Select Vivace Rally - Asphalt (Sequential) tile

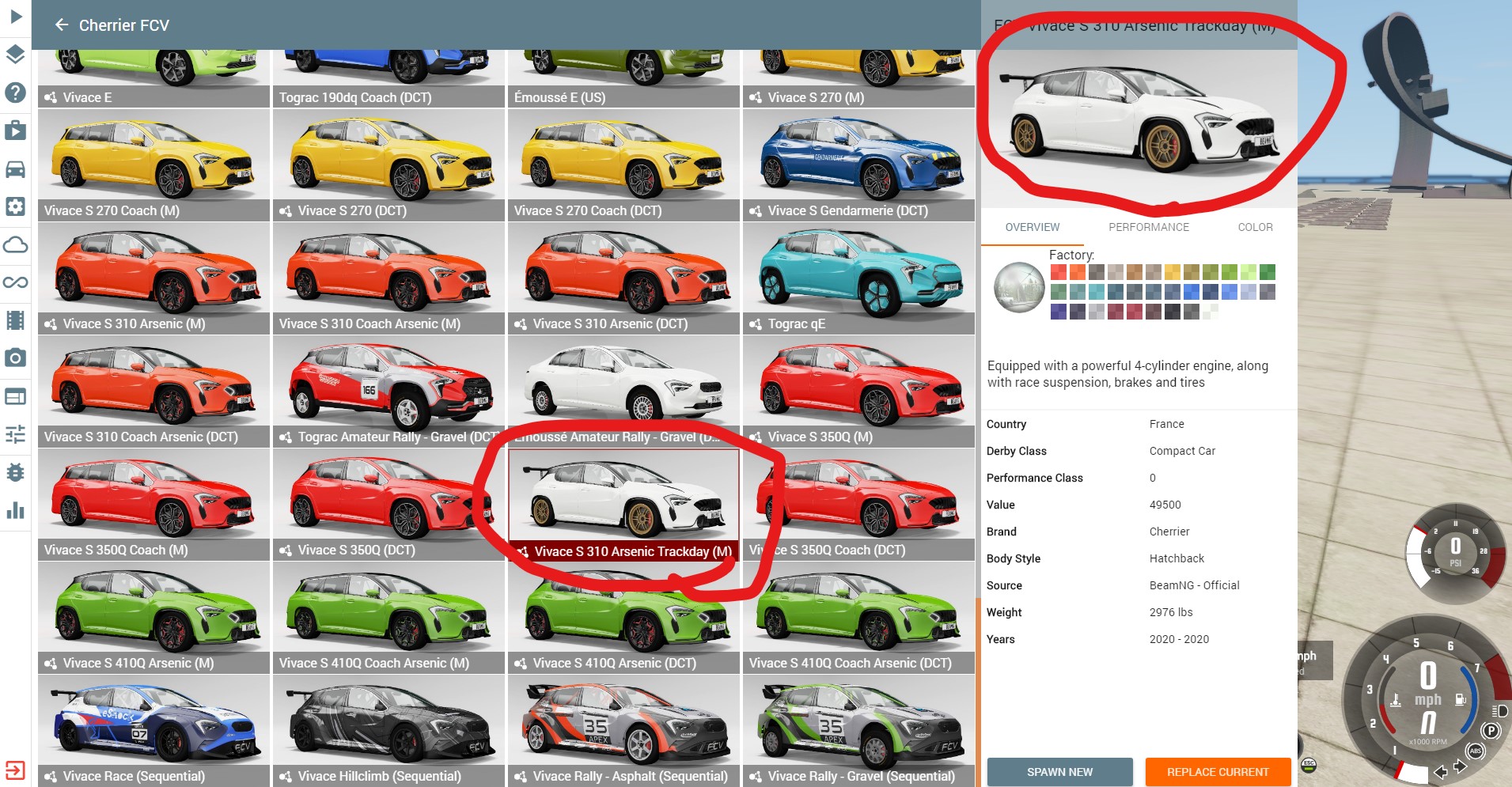pos(623,731)
